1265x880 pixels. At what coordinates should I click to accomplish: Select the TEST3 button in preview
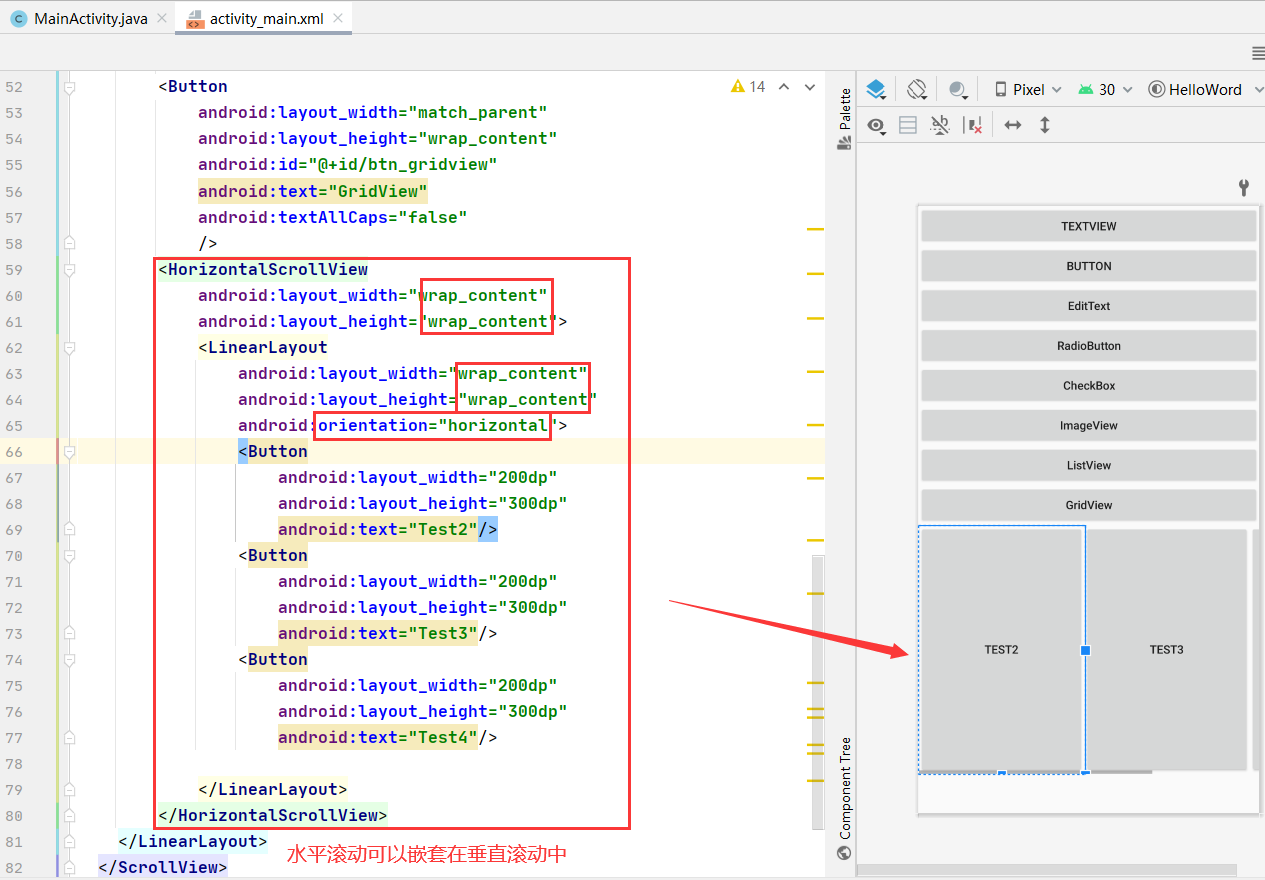[x=1166, y=649]
